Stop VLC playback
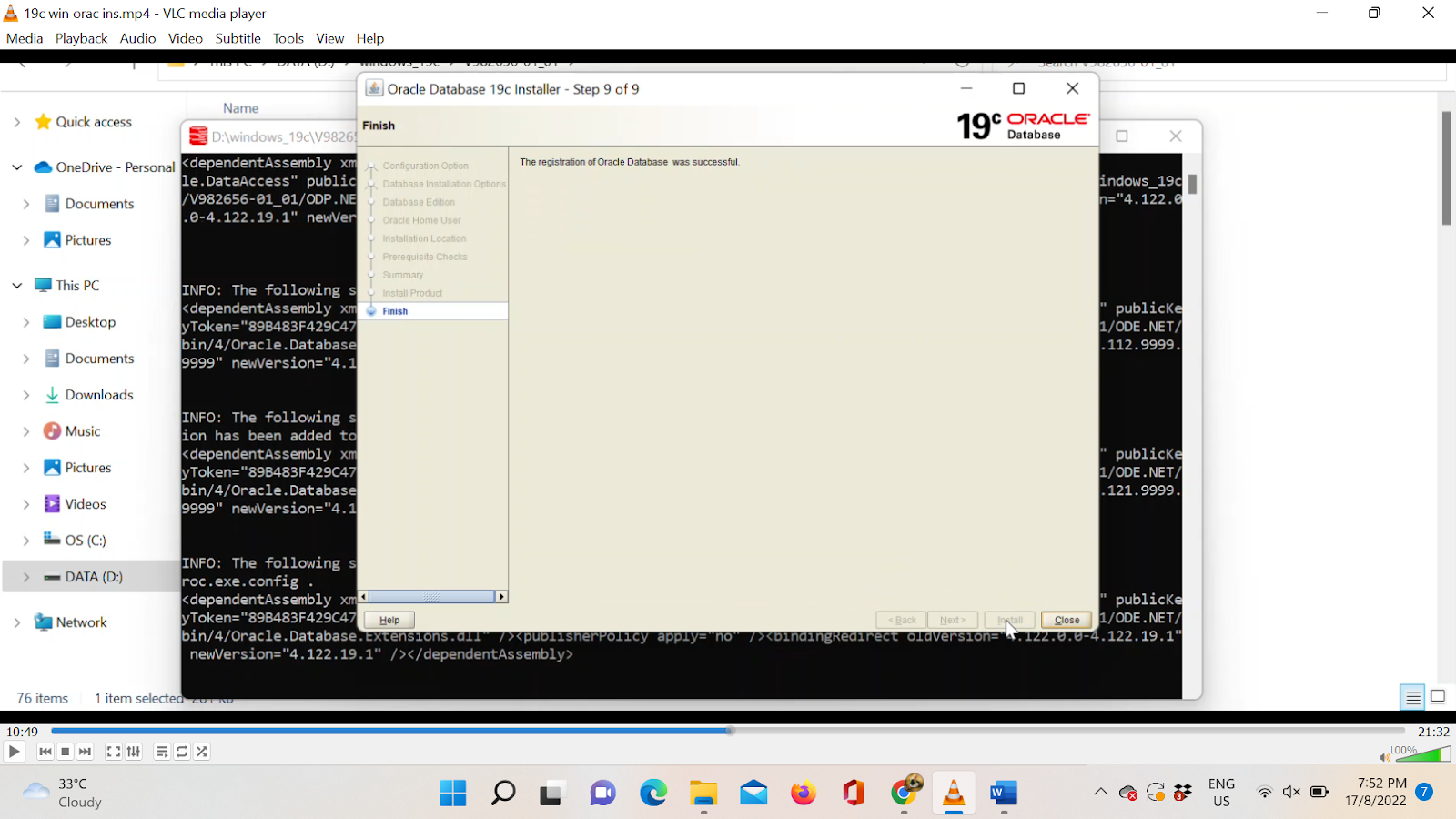The height and width of the screenshot is (819, 1456). pyautogui.click(x=66, y=752)
